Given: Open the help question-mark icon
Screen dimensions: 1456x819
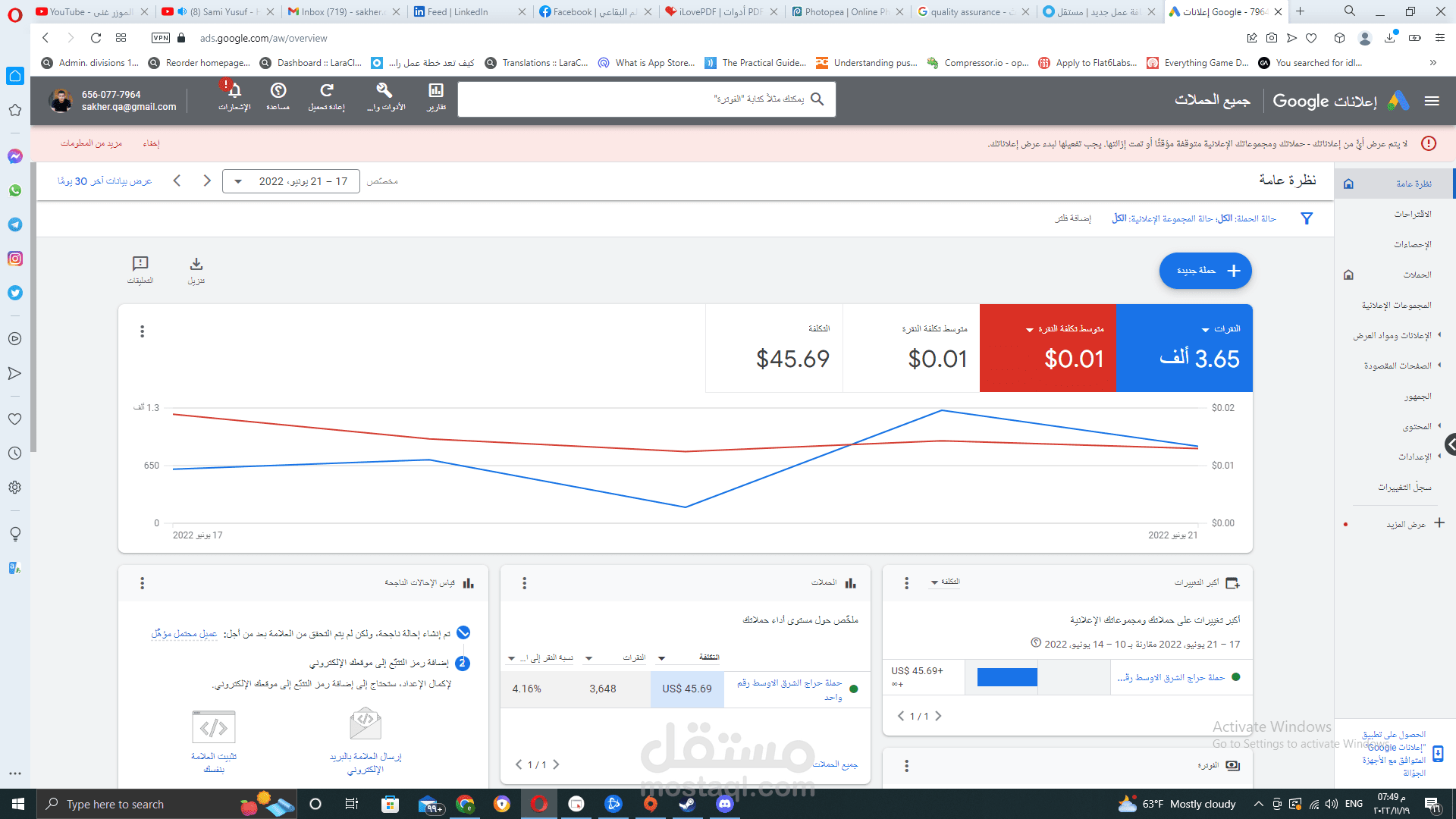Looking at the screenshot, I should (x=278, y=92).
